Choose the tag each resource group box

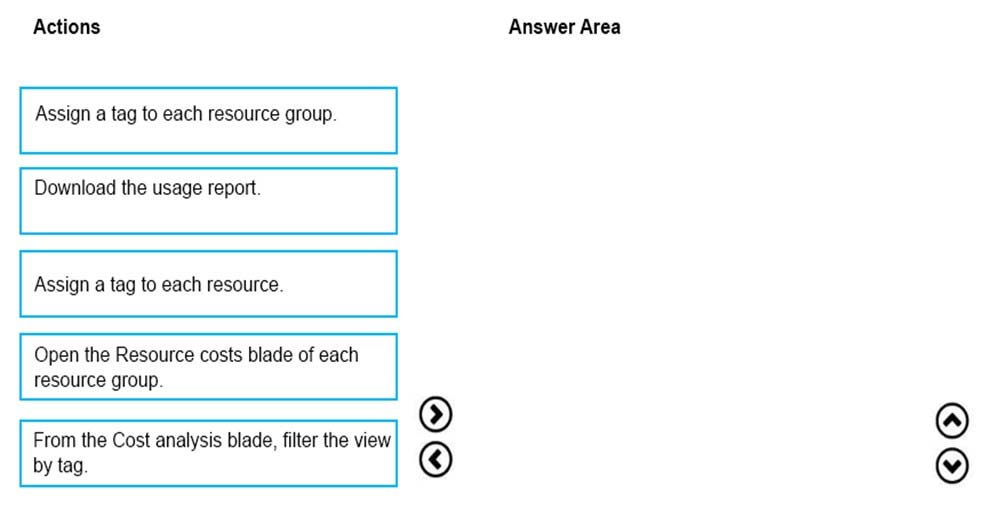(x=208, y=121)
